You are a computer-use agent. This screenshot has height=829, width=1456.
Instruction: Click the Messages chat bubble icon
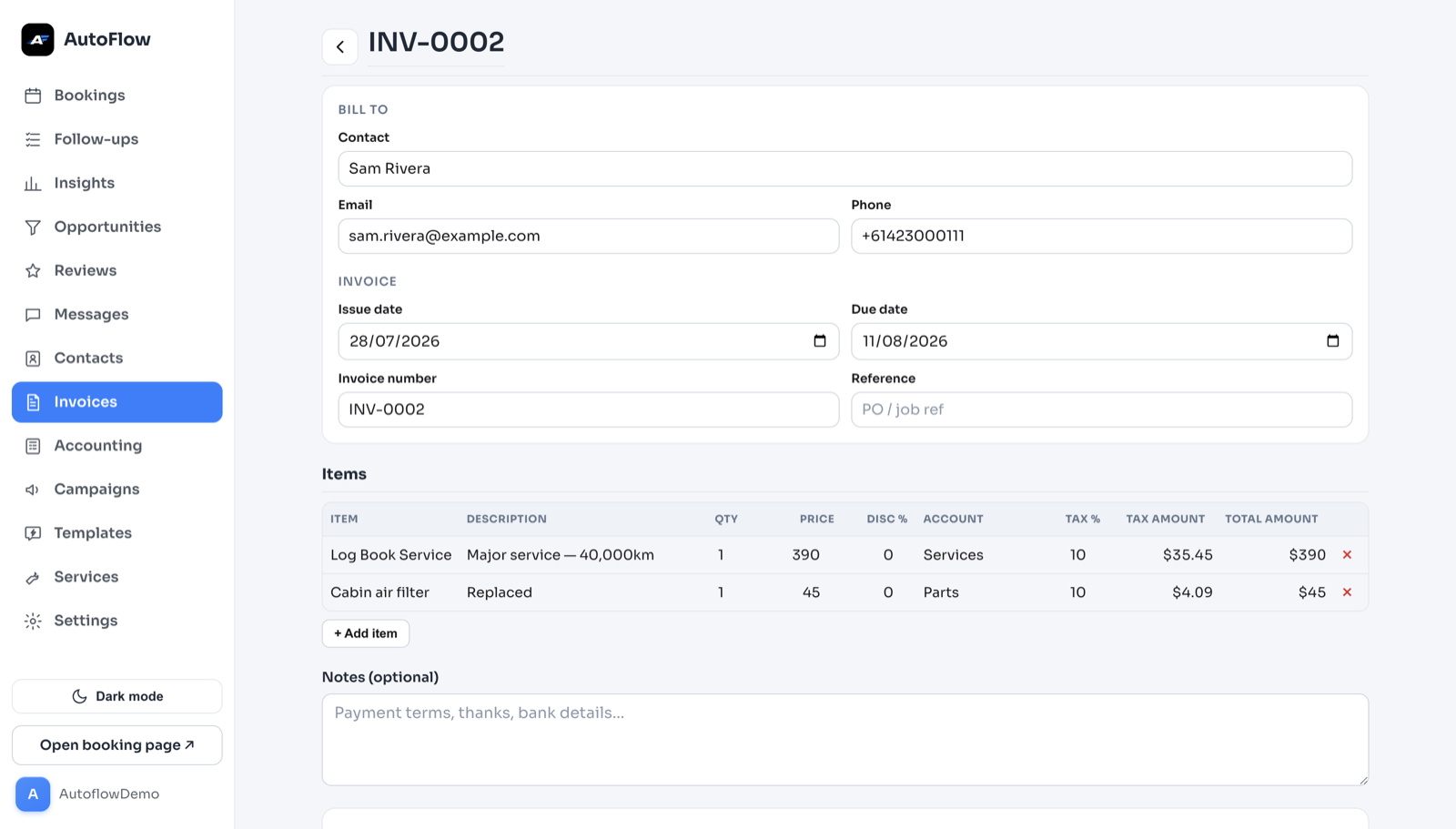[x=33, y=314]
